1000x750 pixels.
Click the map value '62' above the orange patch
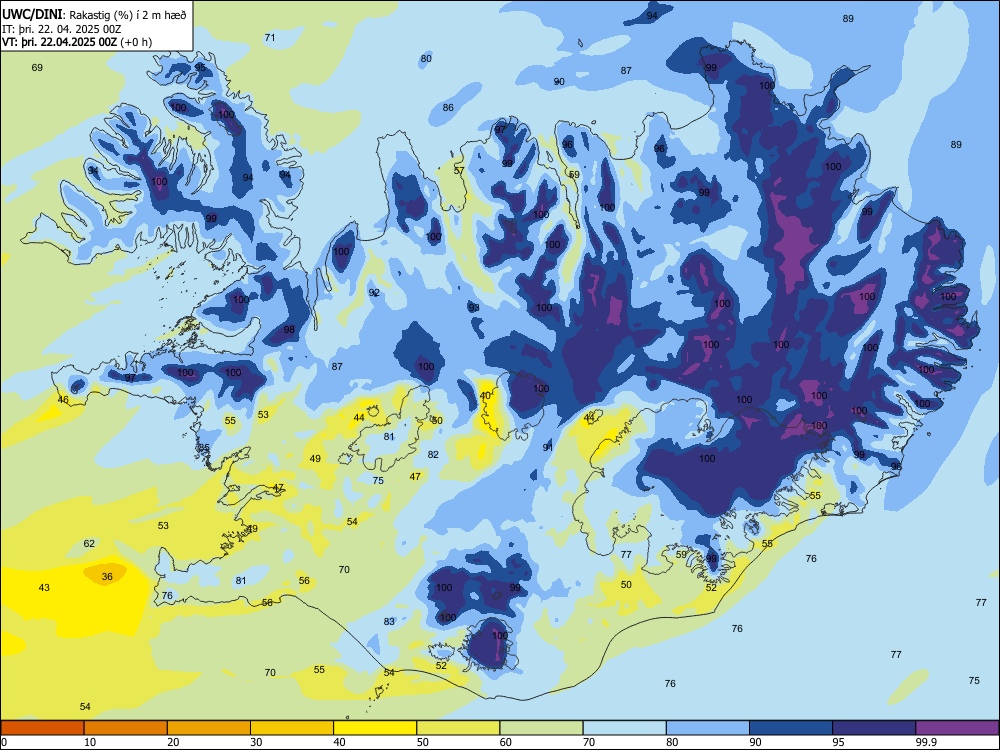(89, 543)
